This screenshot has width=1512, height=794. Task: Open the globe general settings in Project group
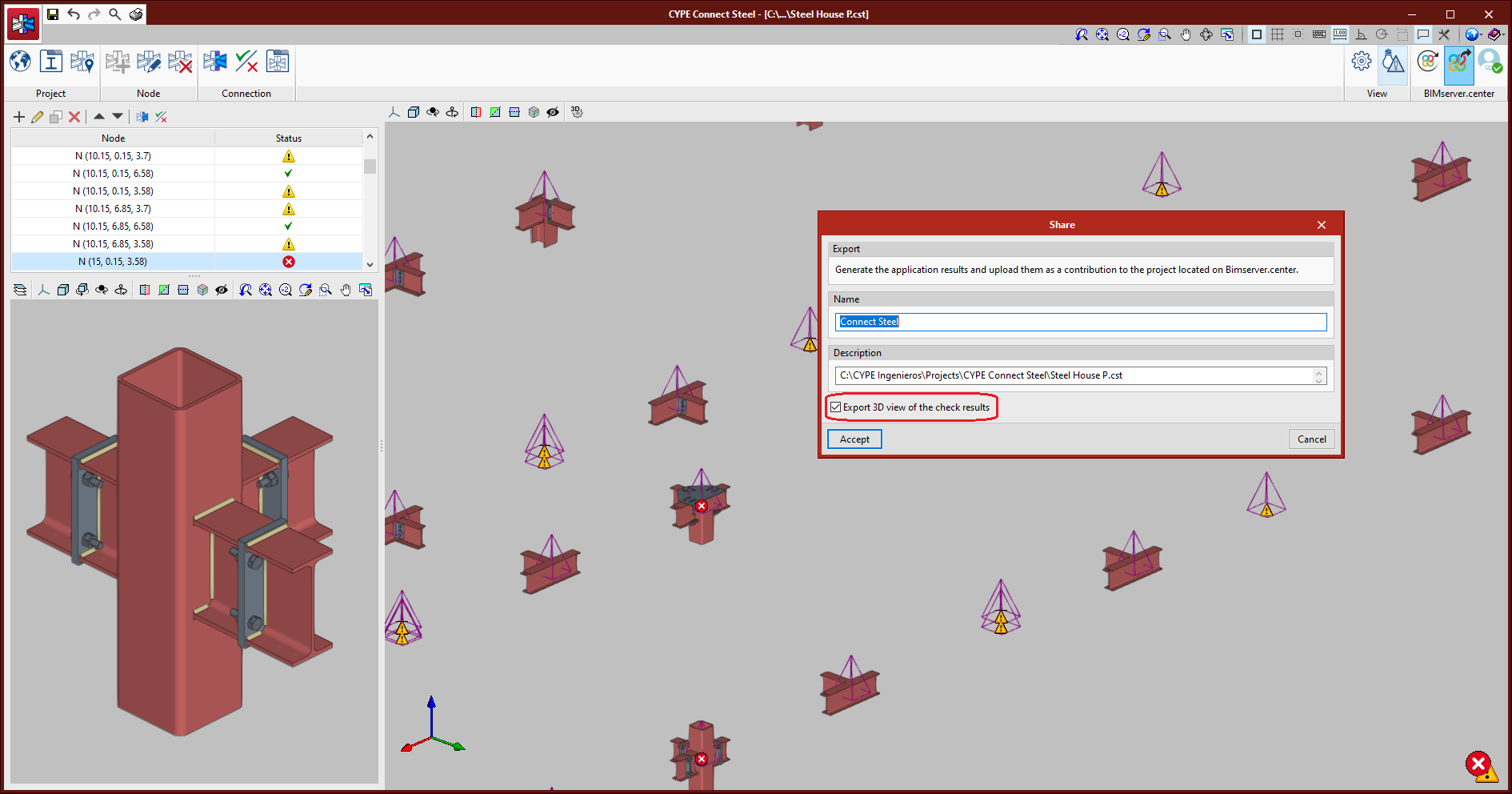click(20, 62)
